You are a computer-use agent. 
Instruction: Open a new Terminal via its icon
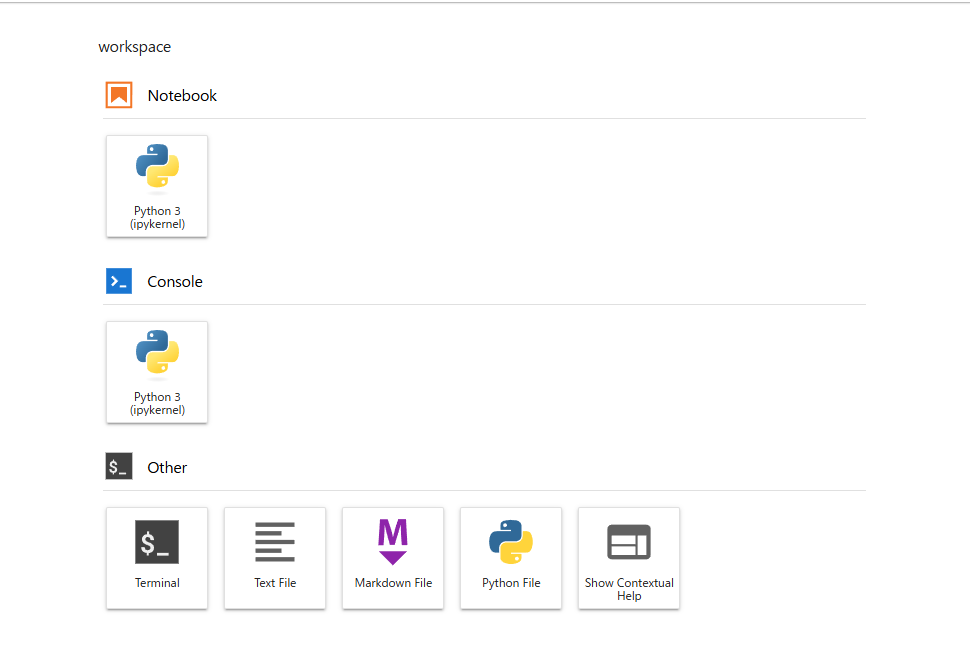pos(157,541)
